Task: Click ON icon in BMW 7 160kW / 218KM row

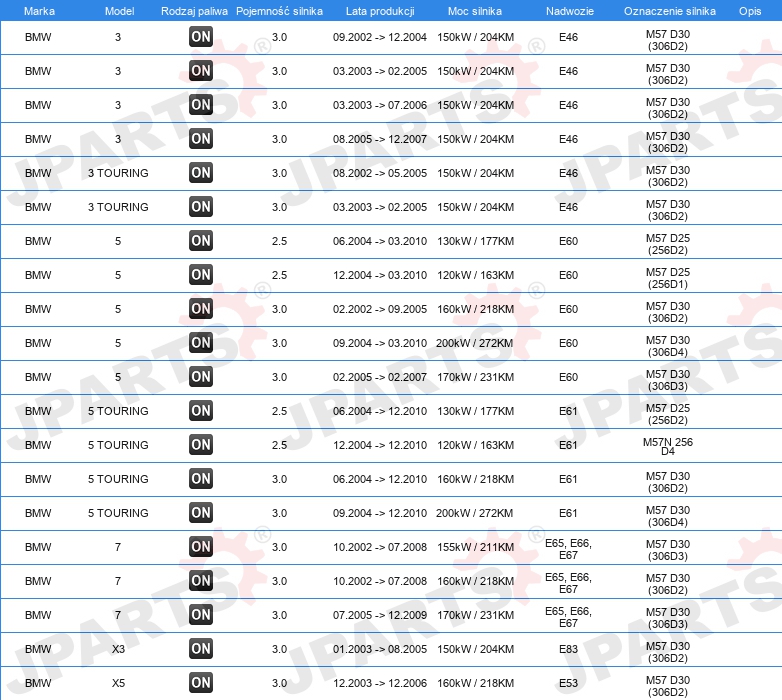Action: tap(201, 581)
